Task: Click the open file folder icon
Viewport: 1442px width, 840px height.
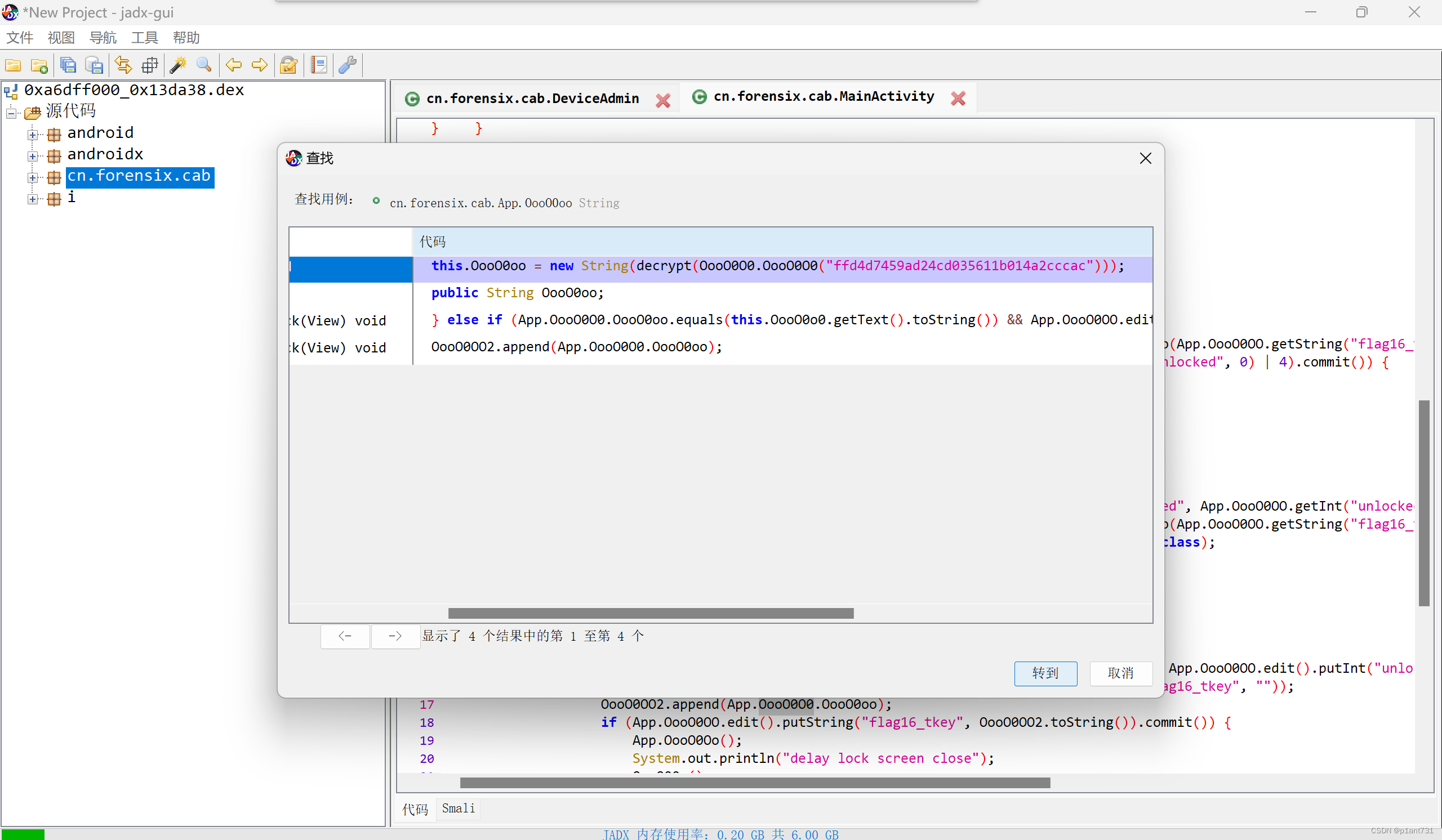Action: (x=13, y=65)
